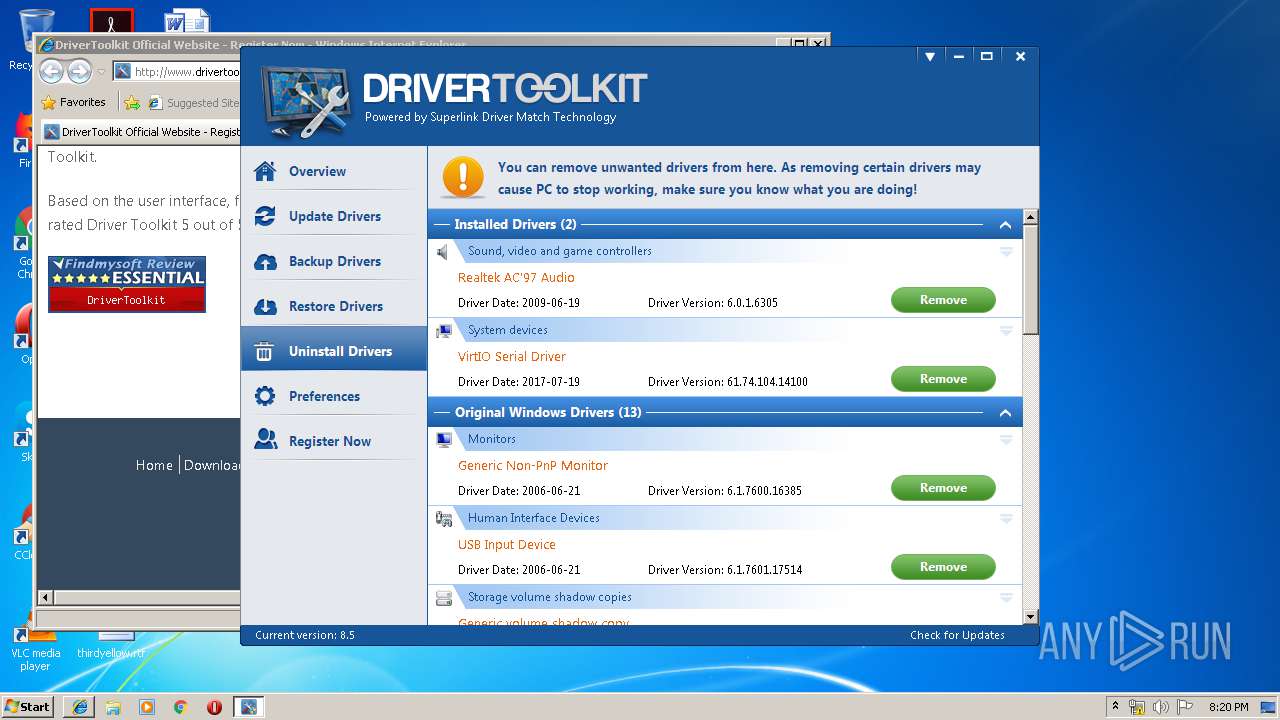The height and width of the screenshot is (720, 1280).
Task: Click the Update Drivers refresh icon
Action: 265,216
